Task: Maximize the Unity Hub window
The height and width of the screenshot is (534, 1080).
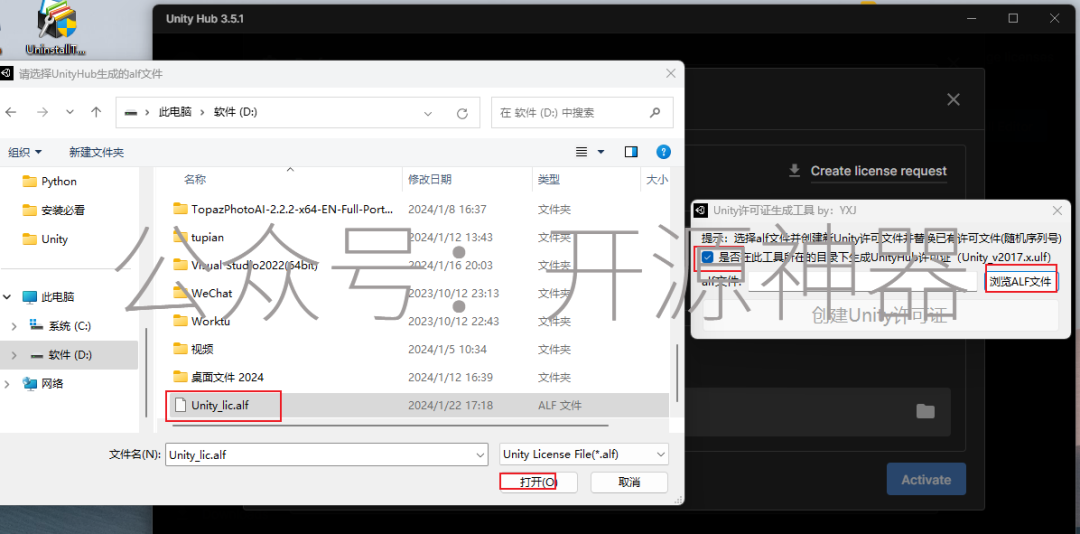Action: tap(1013, 19)
